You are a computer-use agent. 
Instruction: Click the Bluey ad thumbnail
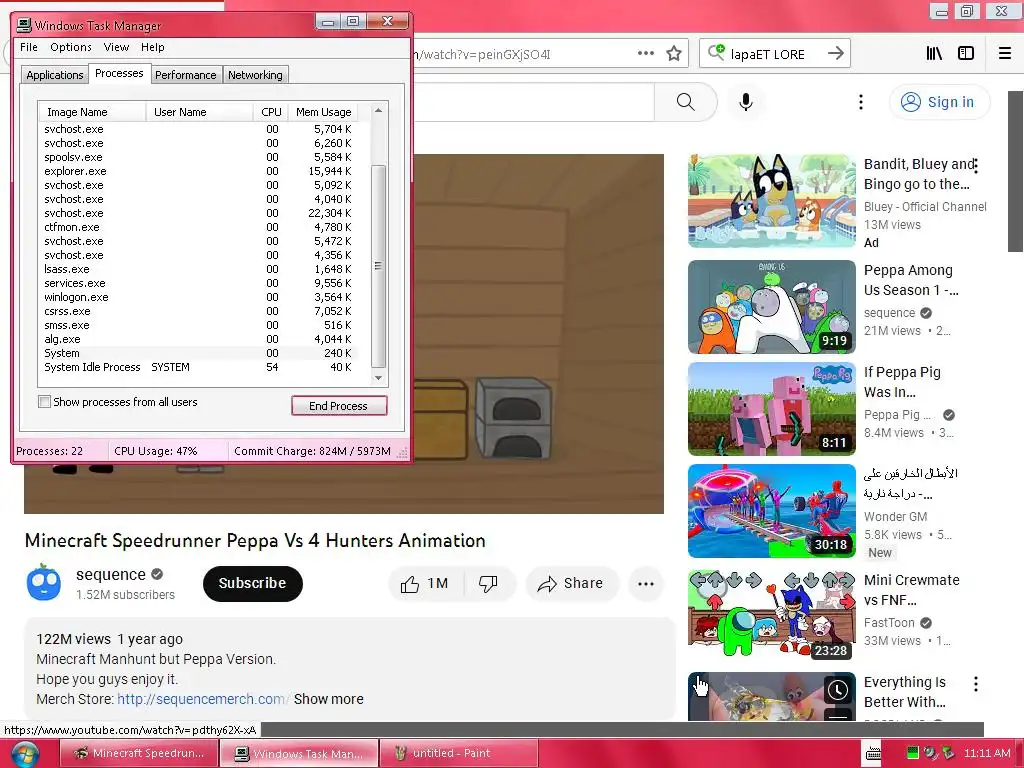(x=772, y=201)
